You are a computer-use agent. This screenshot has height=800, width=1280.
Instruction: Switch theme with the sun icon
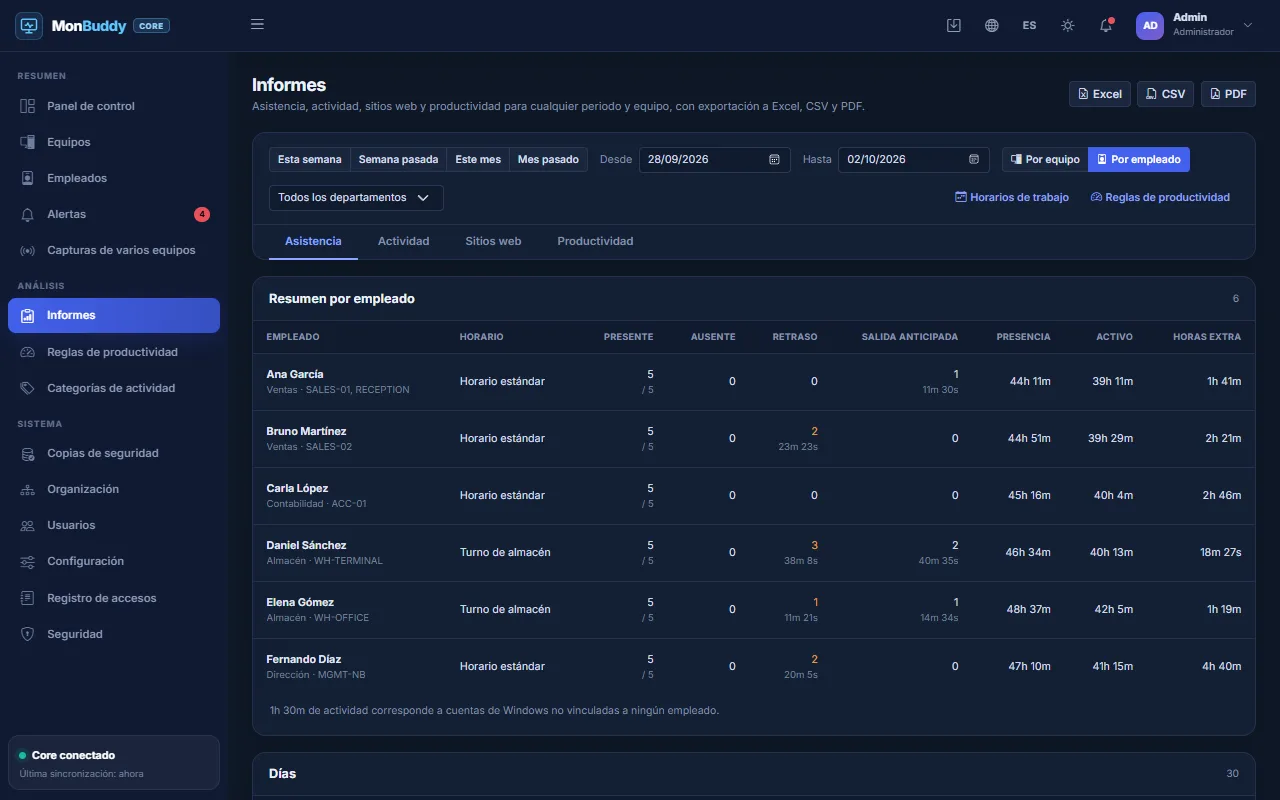point(1068,25)
